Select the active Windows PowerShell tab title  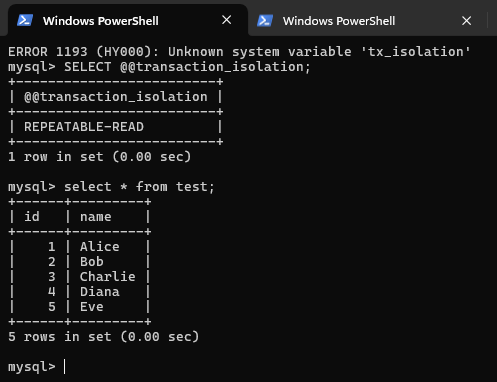click(x=101, y=21)
